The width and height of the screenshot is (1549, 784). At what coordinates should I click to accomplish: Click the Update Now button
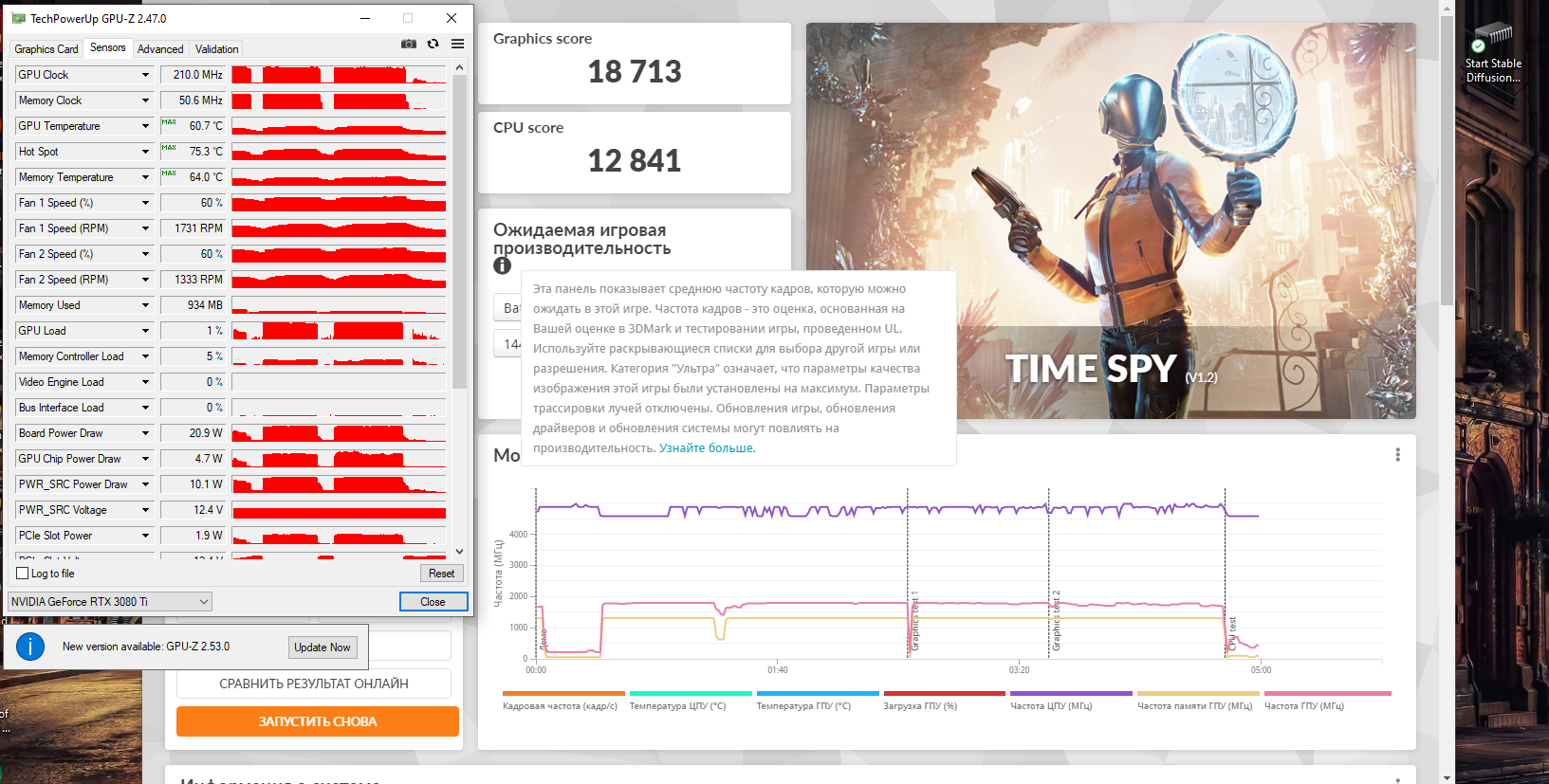pyautogui.click(x=323, y=647)
